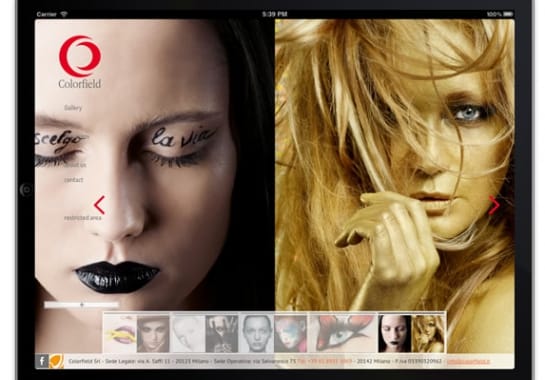Click the orange icon beside Facebook
Viewport: 545px width, 380px height.
(56, 361)
